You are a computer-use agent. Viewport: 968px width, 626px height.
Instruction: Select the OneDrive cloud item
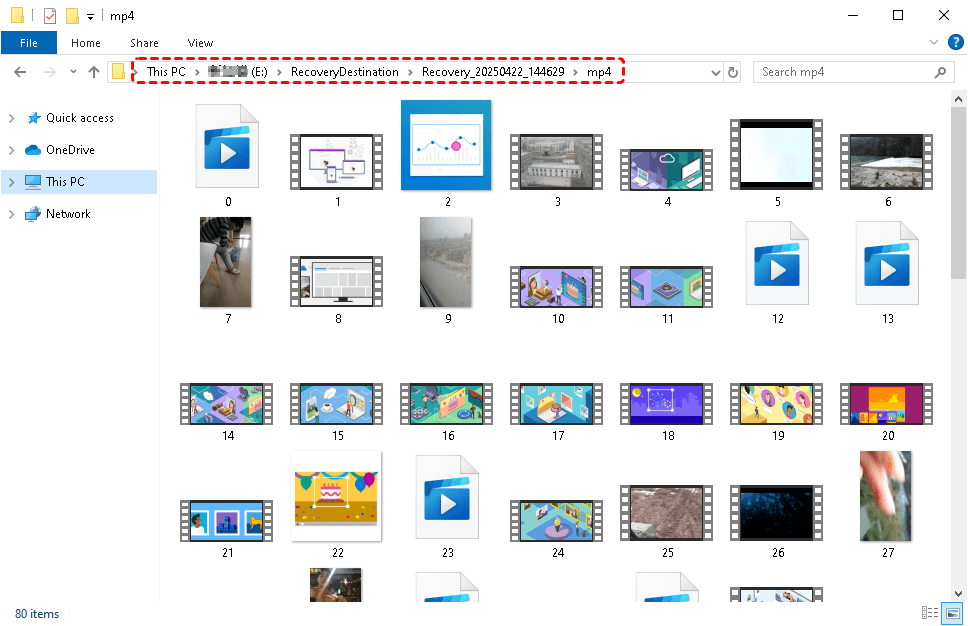(x=70, y=150)
